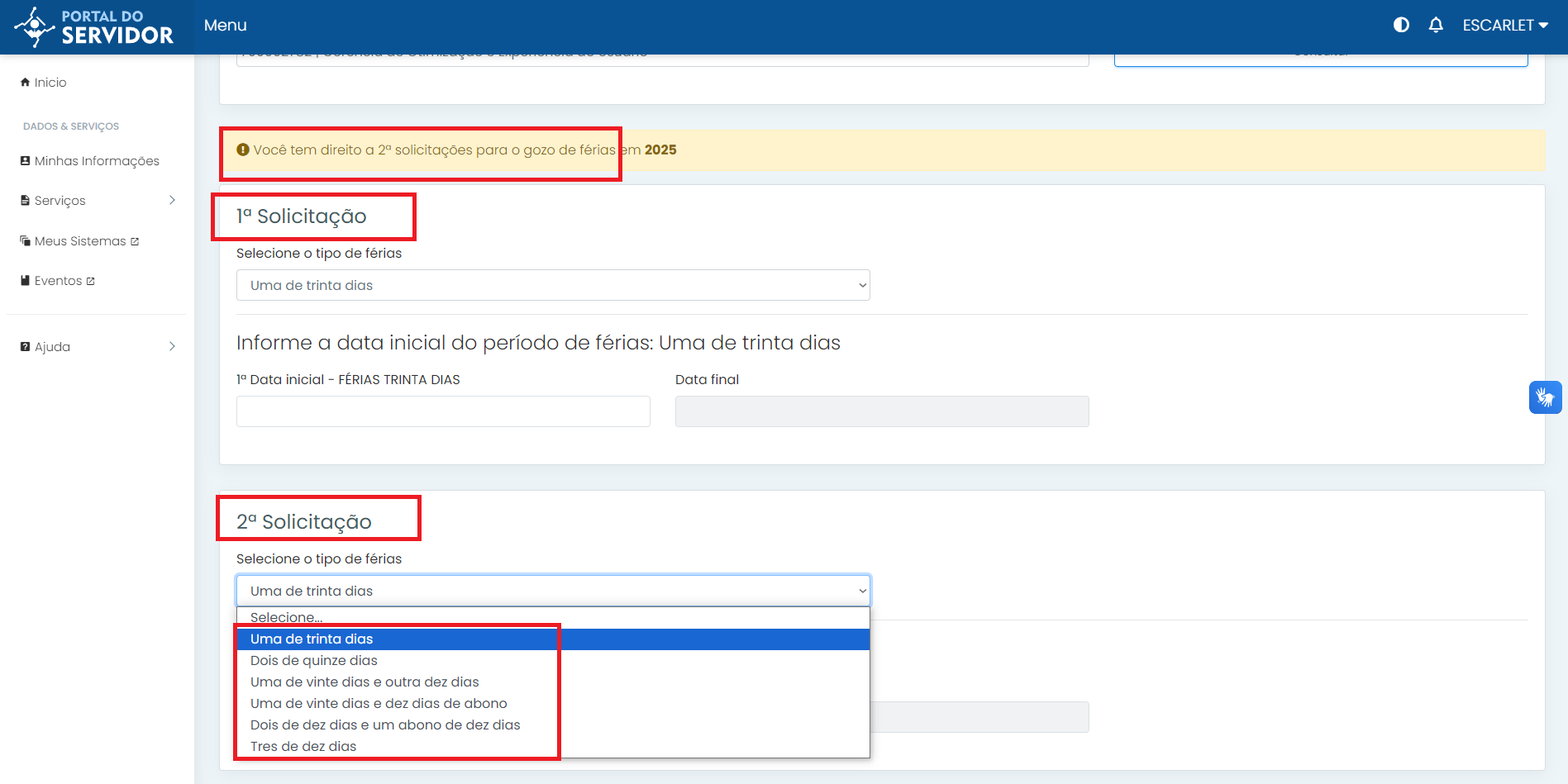Open the ESCARLET user dropdown

1505,25
